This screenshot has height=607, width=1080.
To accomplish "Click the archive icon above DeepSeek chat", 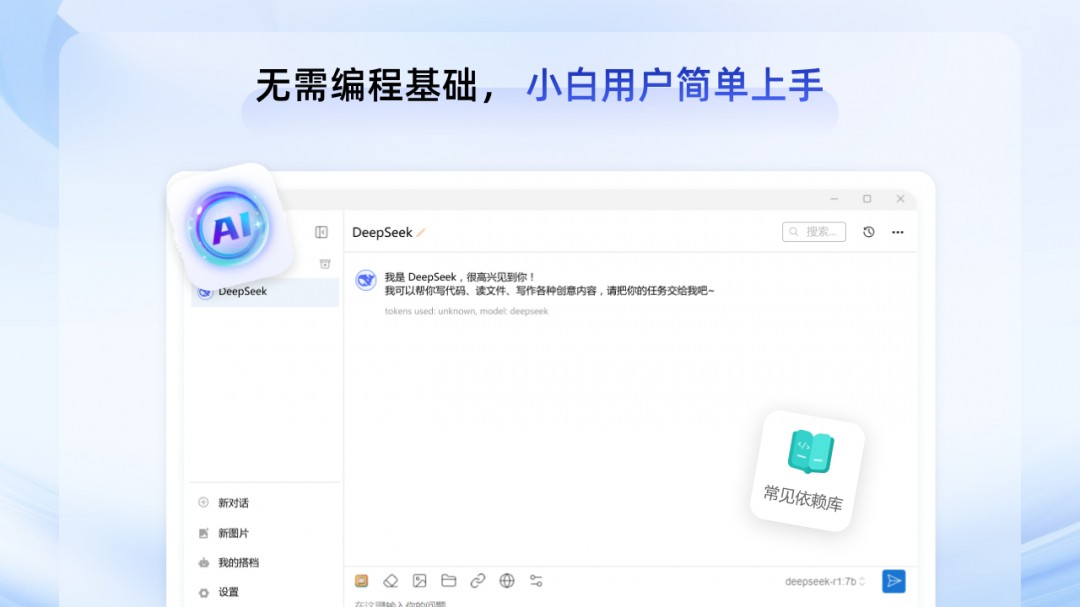I will (325, 264).
